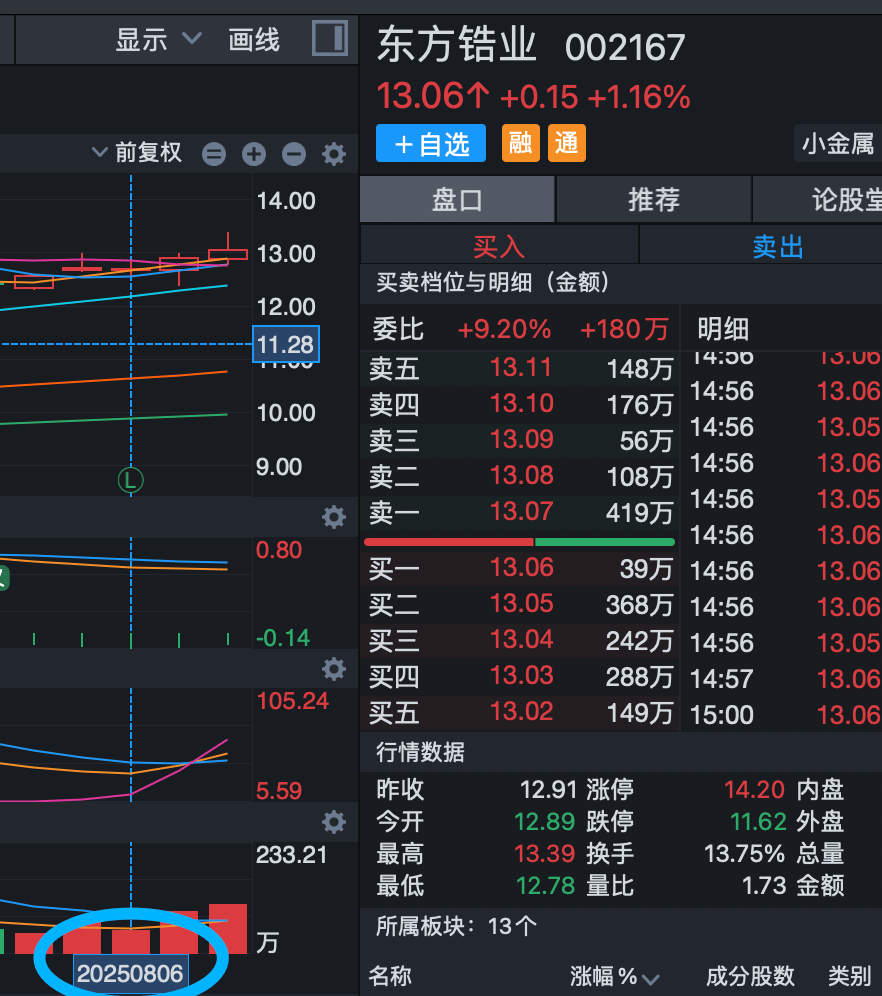The width and height of the screenshot is (882, 996).
Task: Zoom in the K-line chart with plus icon
Action: click(254, 154)
